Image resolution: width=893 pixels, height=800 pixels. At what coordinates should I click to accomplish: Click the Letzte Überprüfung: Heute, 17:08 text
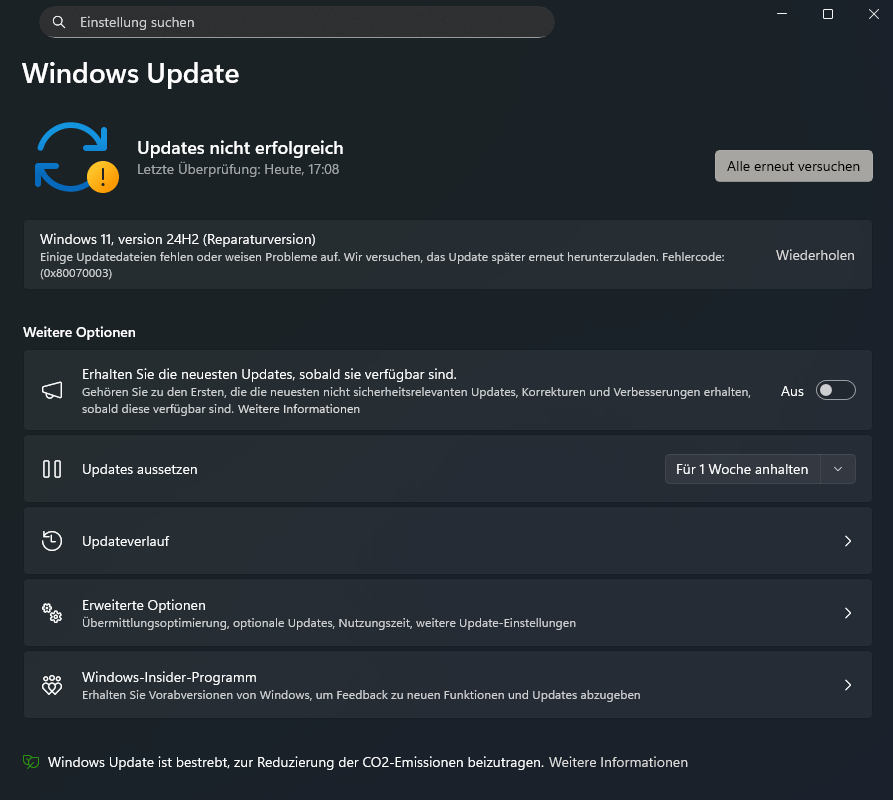(238, 169)
